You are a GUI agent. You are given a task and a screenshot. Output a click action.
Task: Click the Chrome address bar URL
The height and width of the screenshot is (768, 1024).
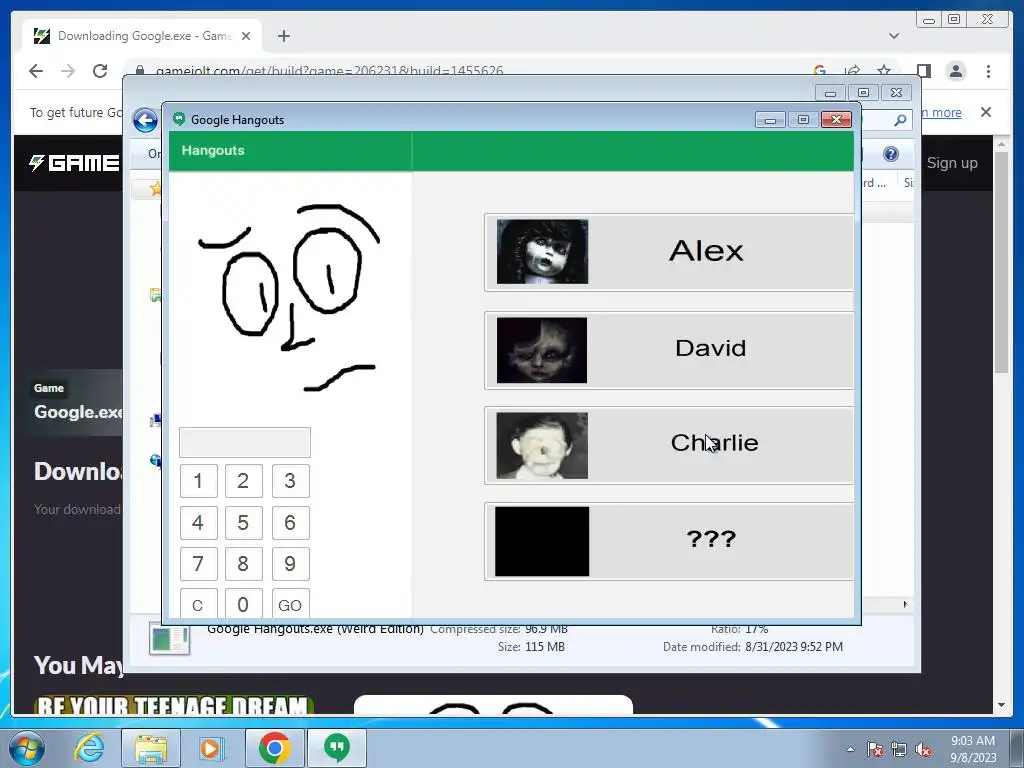329,71
